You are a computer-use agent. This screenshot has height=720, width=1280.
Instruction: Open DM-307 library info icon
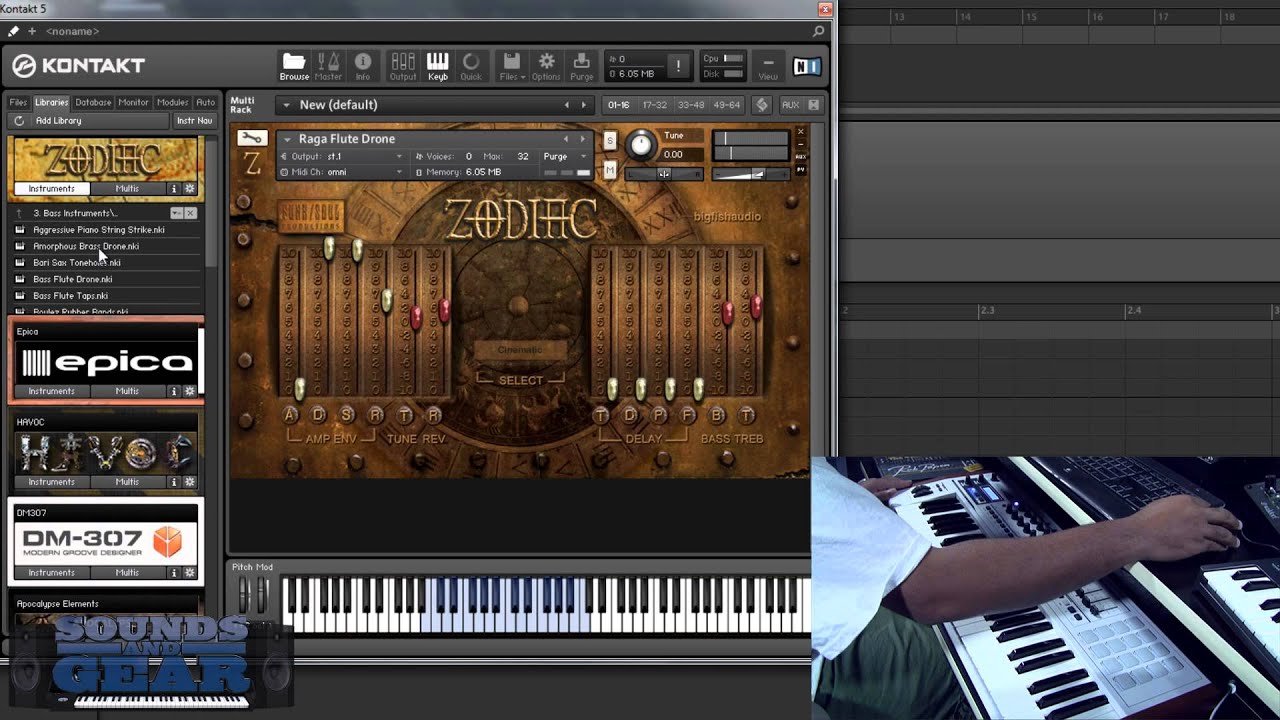coord(173,573)
